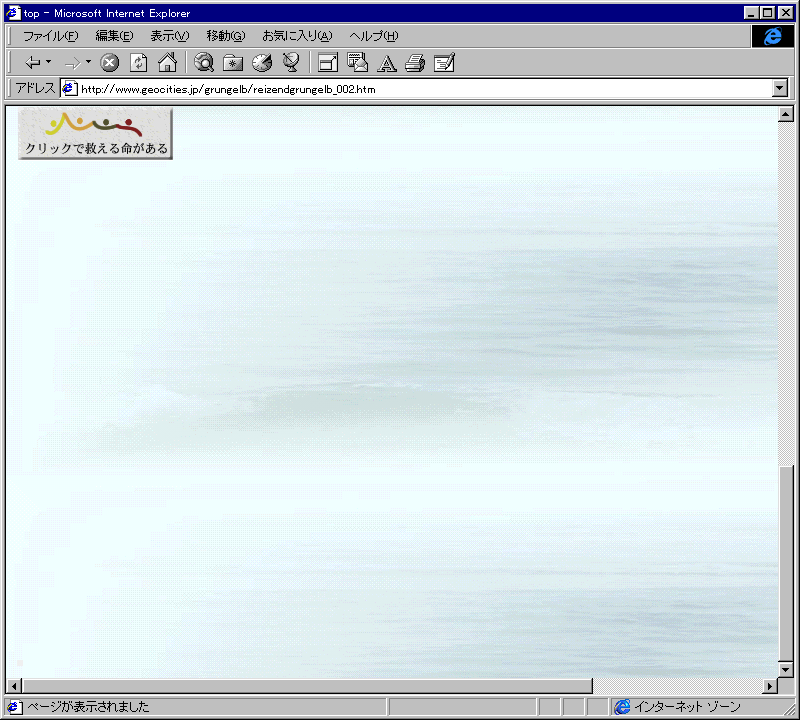Screen dimensions: 800x720
Task: Print the page with the printer icon
Action: (x=415, y=63)
